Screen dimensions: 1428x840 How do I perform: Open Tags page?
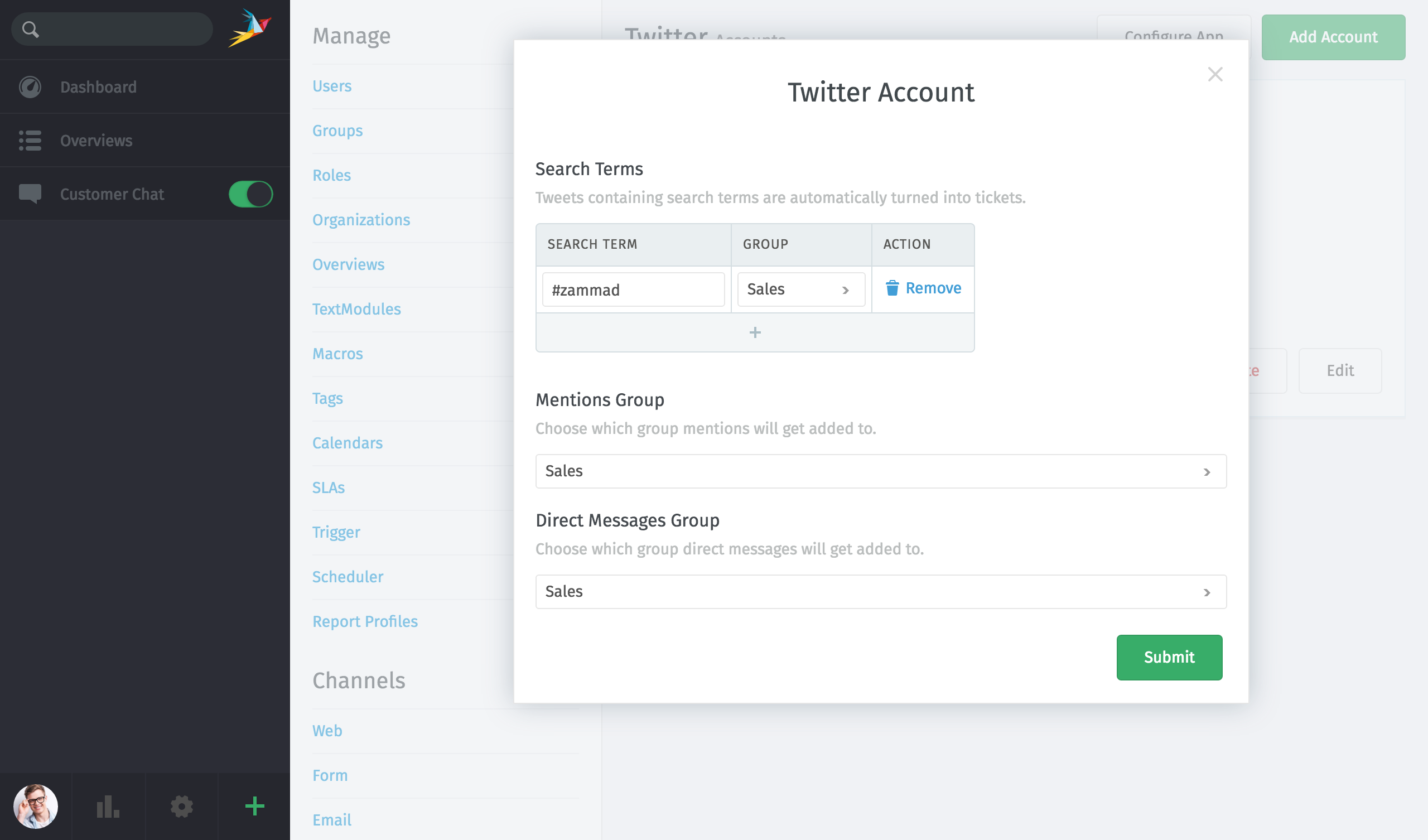coord(327,398)
